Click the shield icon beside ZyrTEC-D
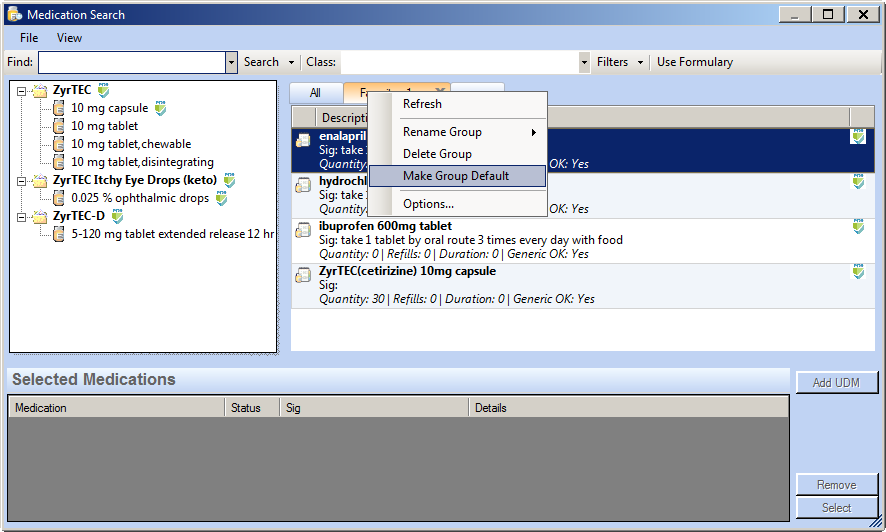The width and height of the screenshot is (886, 532). point(118,216)
